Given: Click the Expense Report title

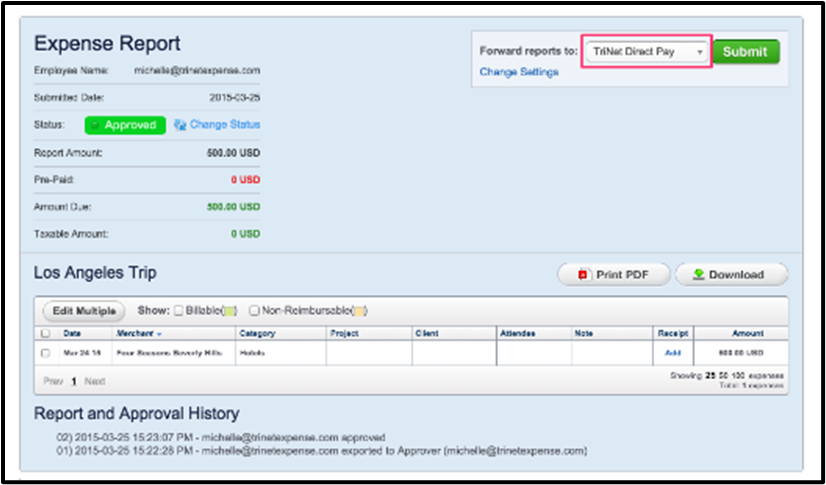Looking at the screenshot, I should coord(107,44).
